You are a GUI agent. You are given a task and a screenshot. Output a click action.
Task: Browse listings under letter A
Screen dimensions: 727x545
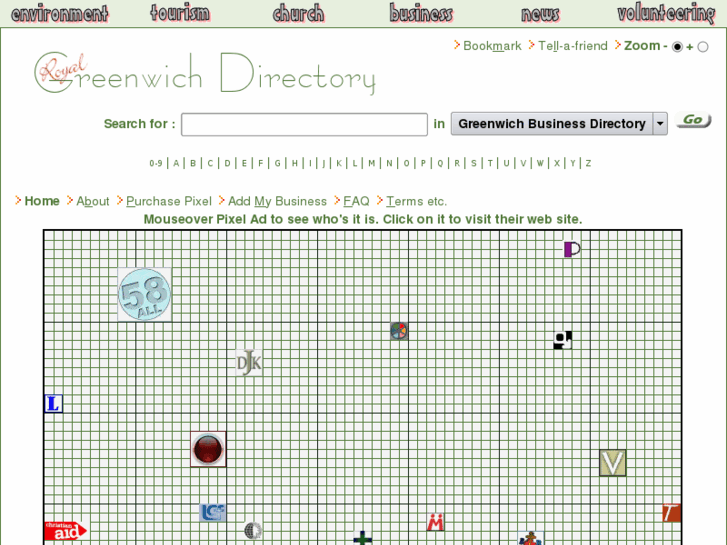click(x=176, y=163)
